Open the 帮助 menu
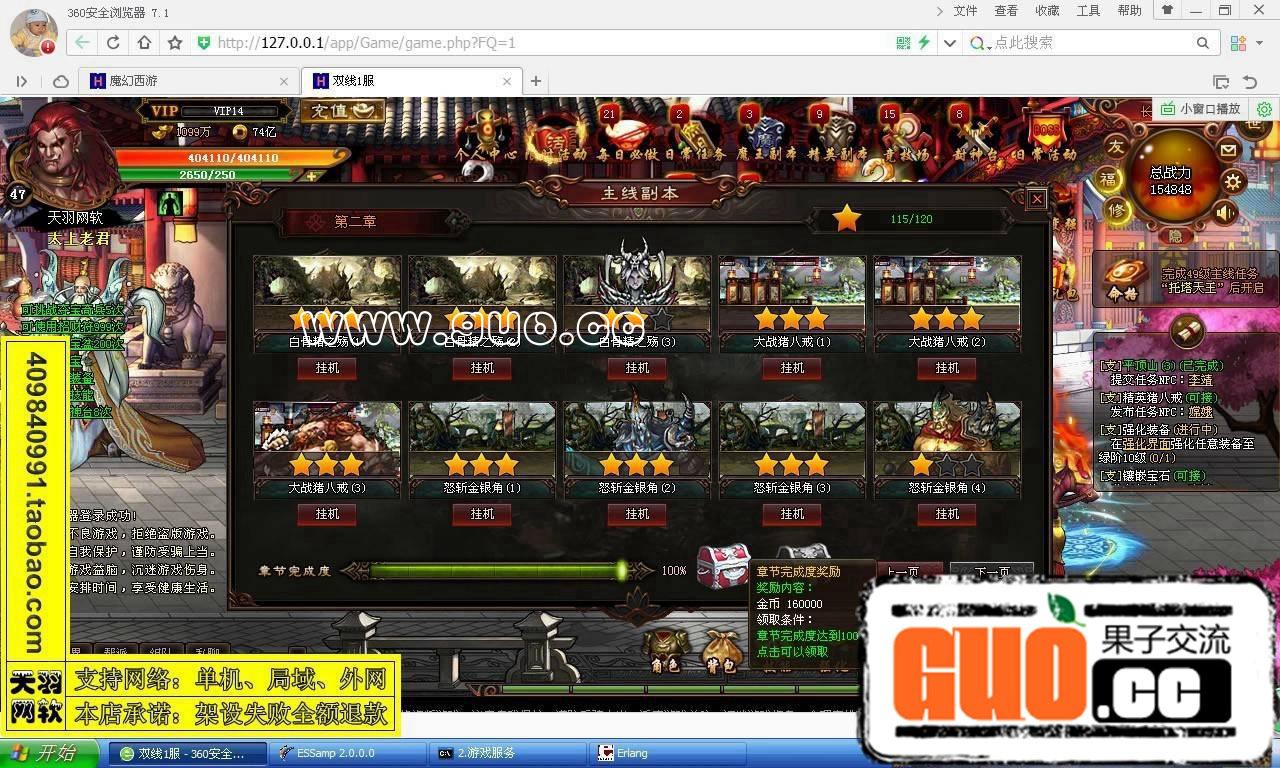 (1129, 11)
